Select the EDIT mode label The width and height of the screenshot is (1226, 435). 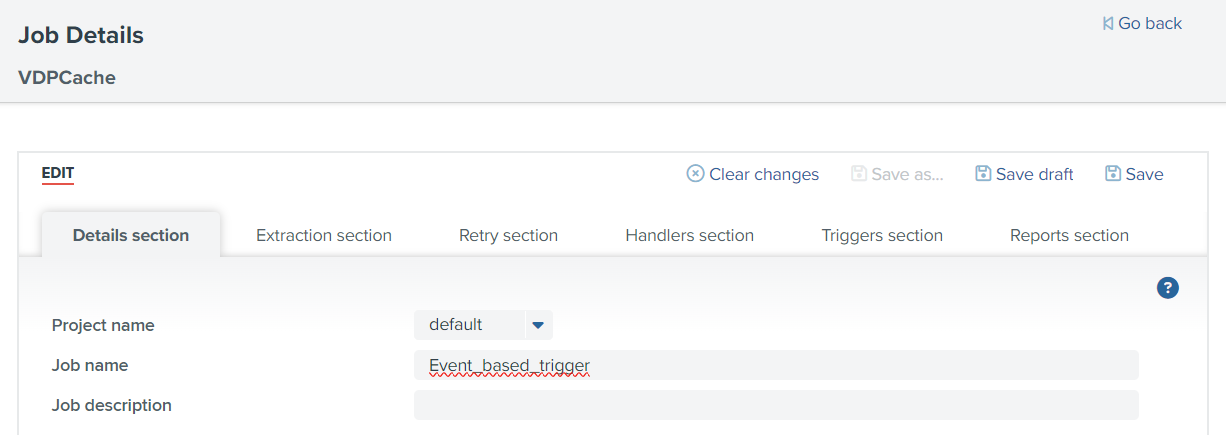click(x=58, y=174)
